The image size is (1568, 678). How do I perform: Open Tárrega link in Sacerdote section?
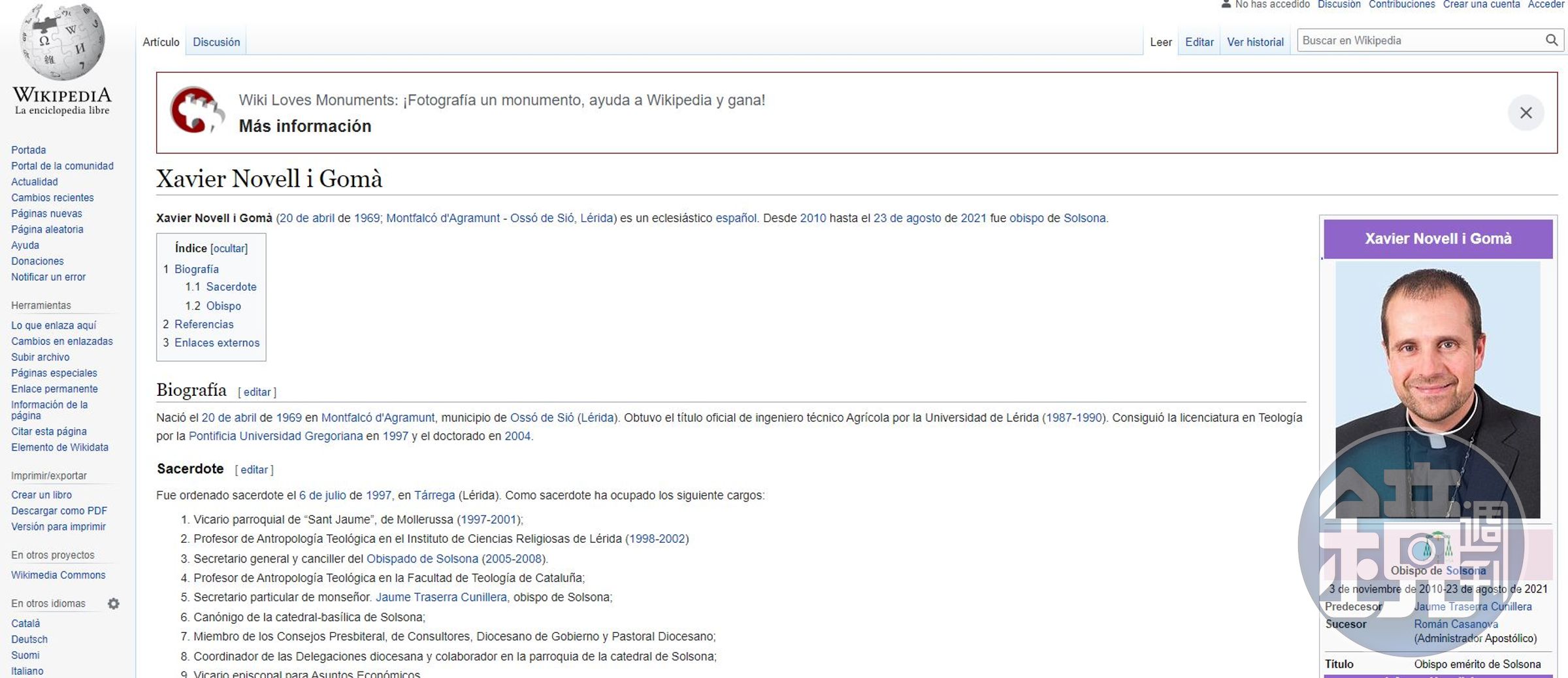click(x=434, y=496)
